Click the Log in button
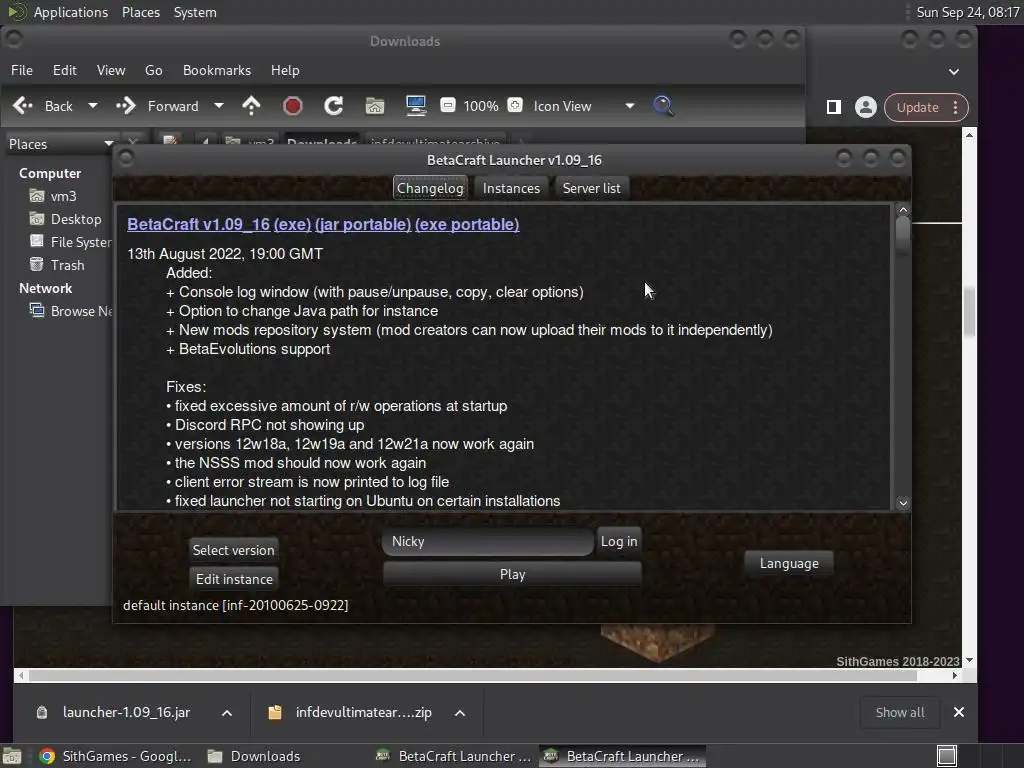This screenshot has width=1024, height=768. pyautogui.click(x=619, y=541)
